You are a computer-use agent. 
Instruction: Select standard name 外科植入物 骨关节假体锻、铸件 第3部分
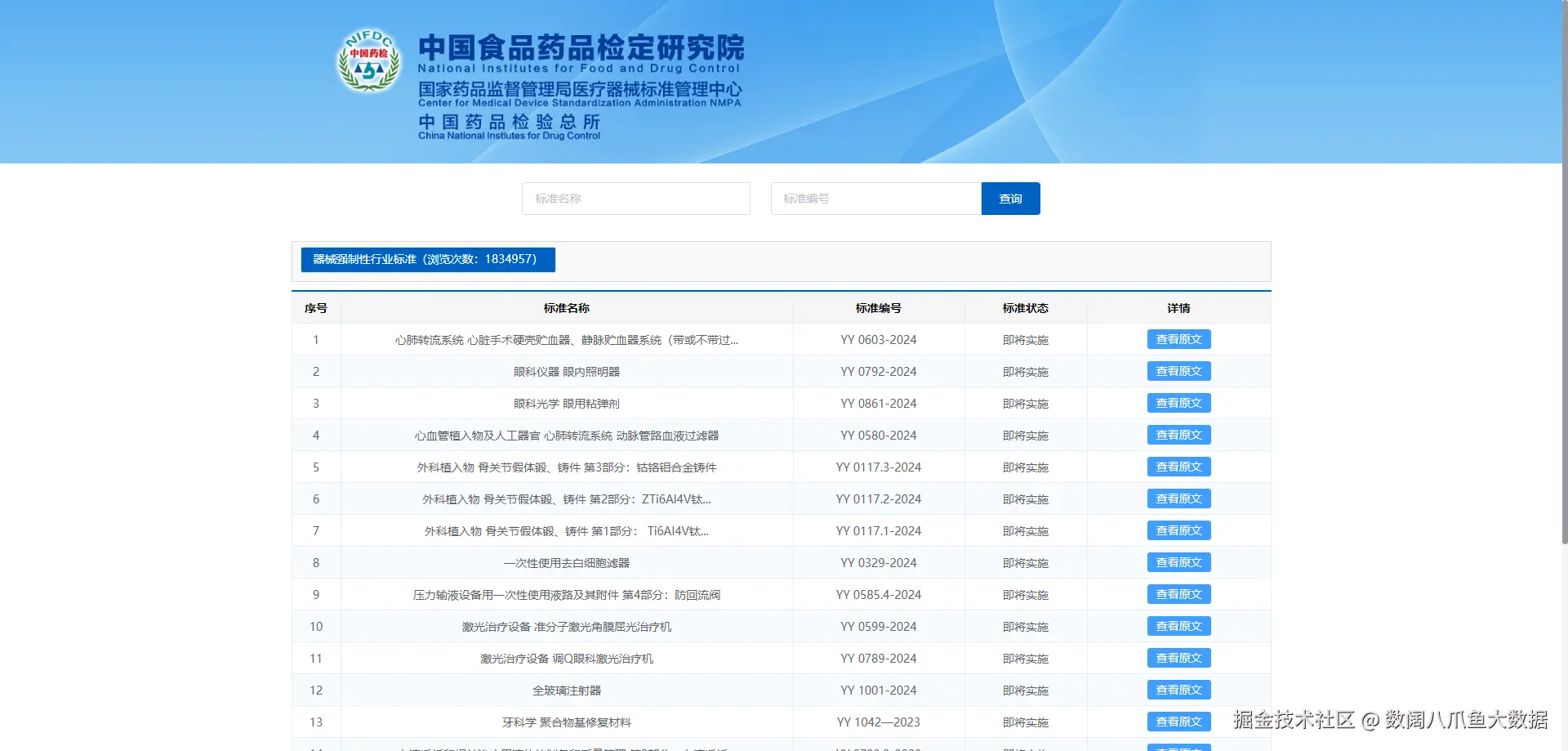pyautogui.click(x=567, y=467)
